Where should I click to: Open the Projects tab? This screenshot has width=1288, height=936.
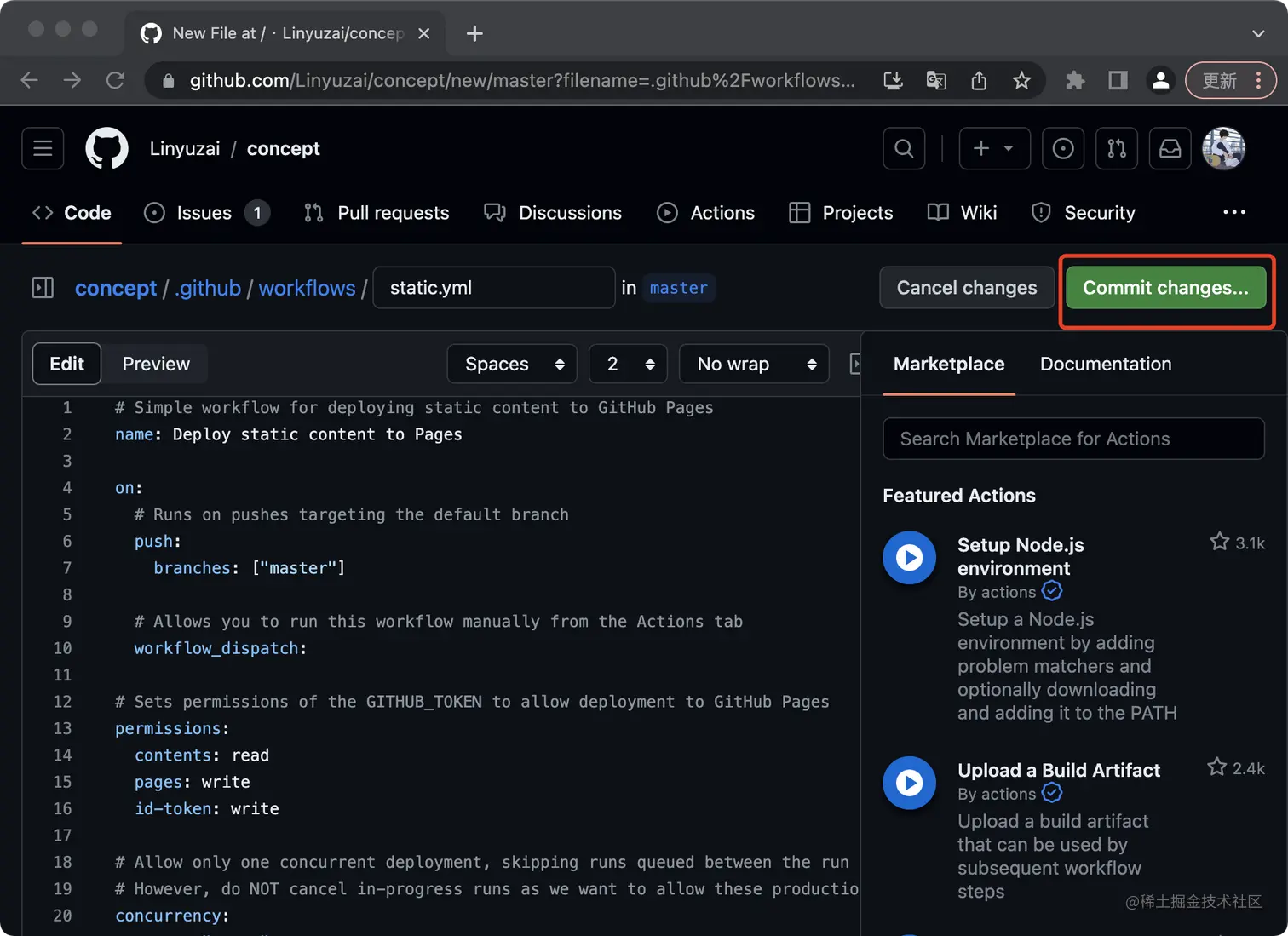(x=841, y=212)
